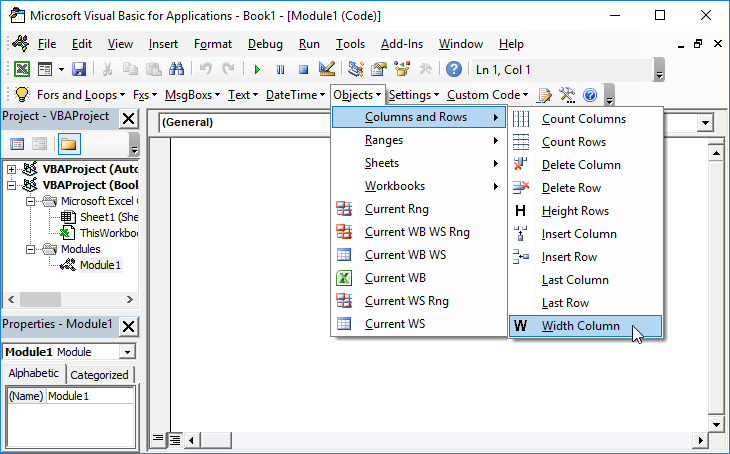Open the Help question mark icon
Image resolution: width=730 pixels, height=454 pixels.
pyautogui.click(x=454, y=69)
